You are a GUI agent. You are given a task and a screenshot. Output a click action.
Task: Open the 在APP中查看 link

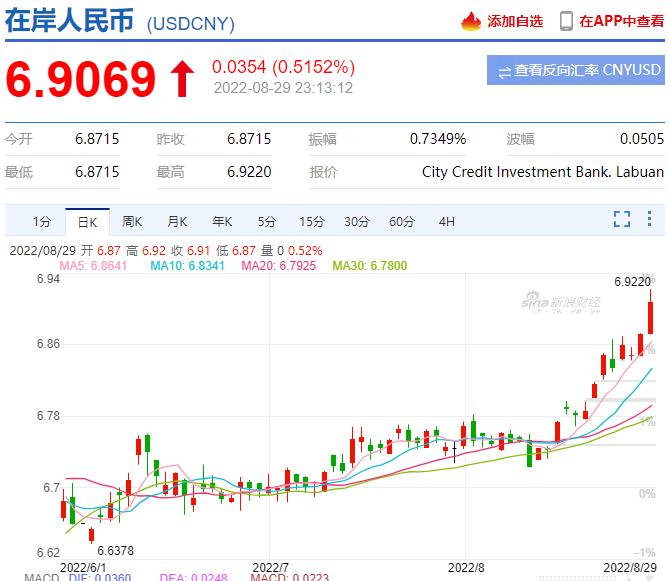620,21
